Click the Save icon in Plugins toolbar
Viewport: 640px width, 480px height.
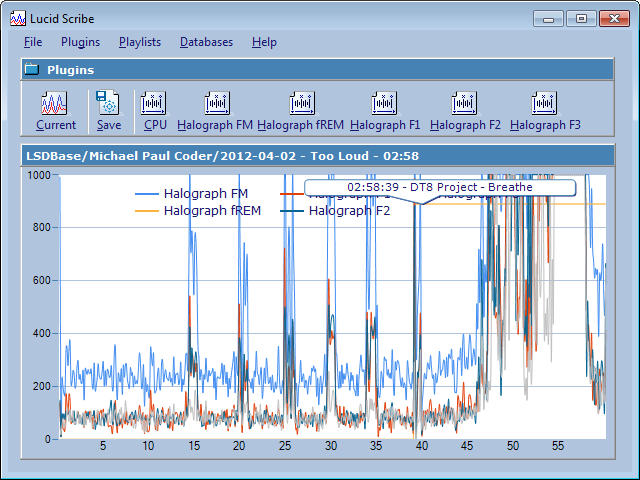click(x=108, y=103)
